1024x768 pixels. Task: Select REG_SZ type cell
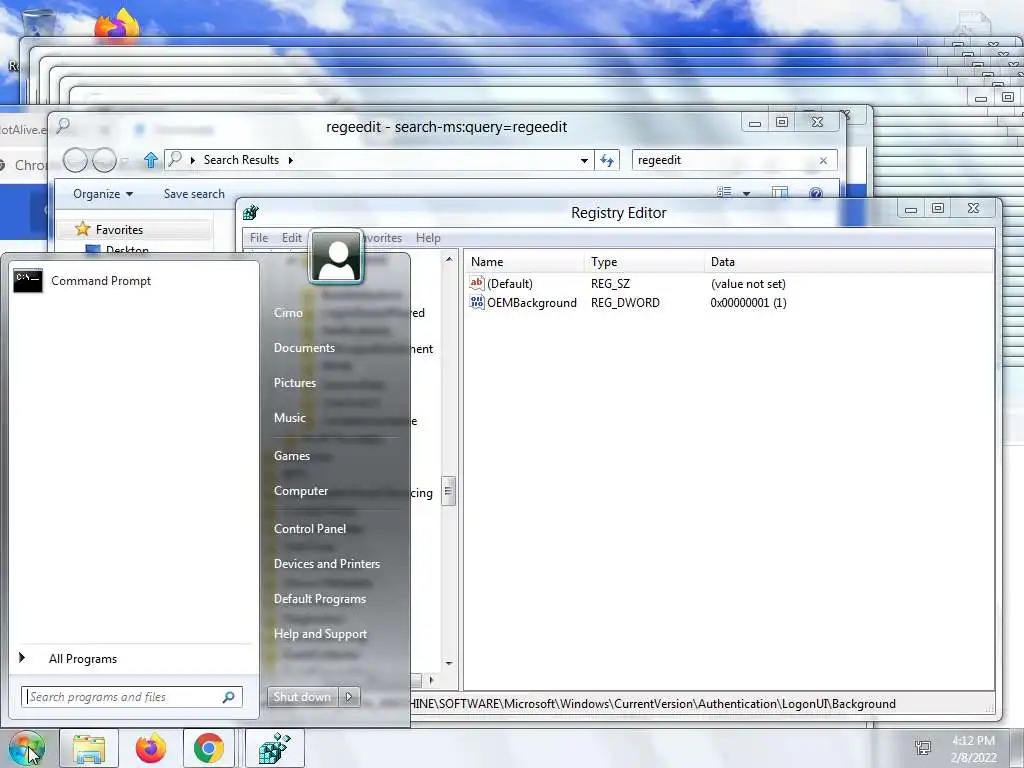[610, 284]
